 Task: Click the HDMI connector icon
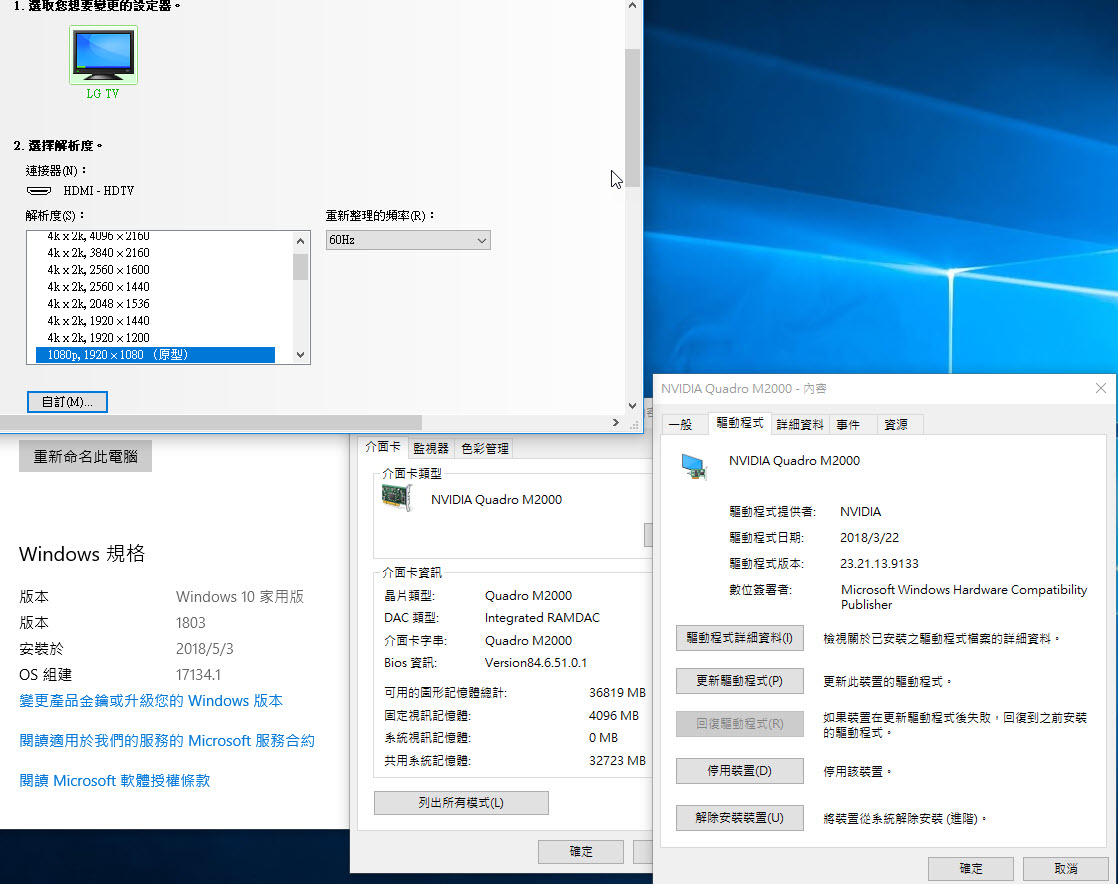[x=39, y=191]
